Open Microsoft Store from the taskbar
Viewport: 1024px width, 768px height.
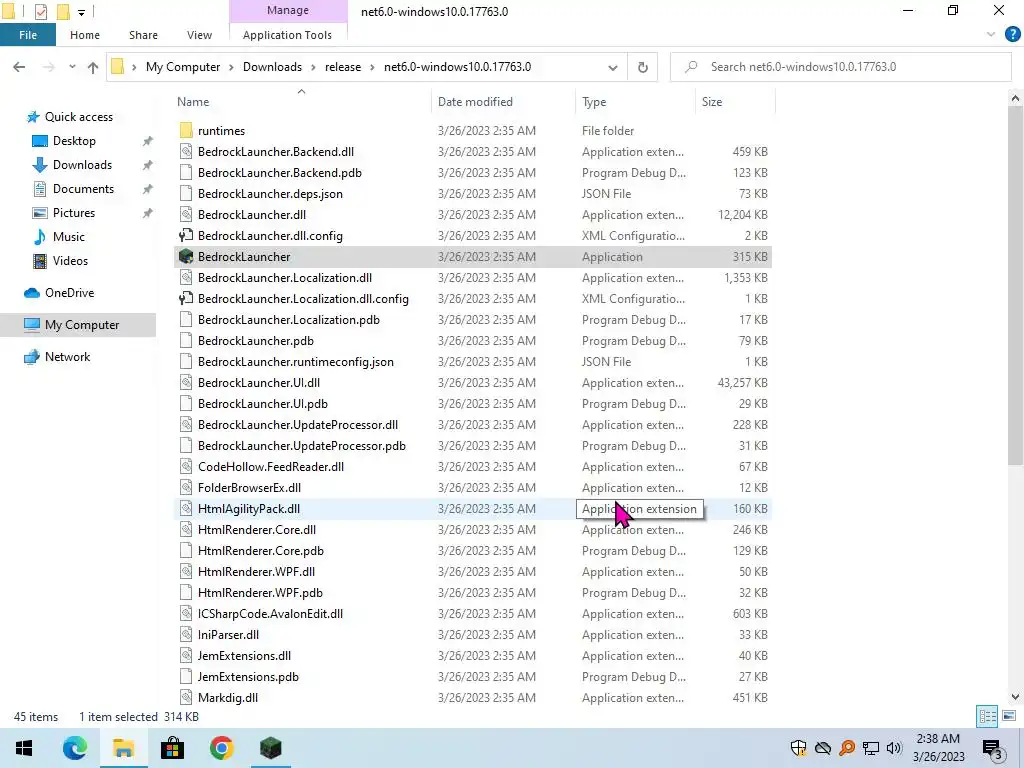(x=172, y=748)
